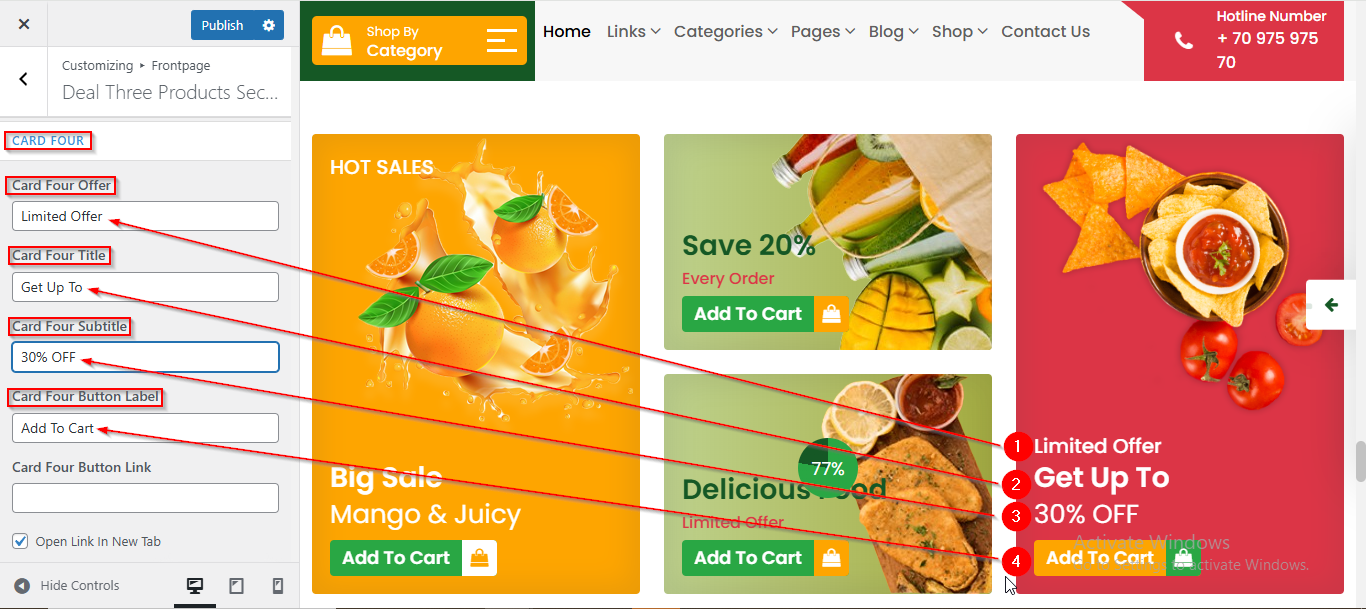Click the left arrow slider button
The height and width of the screenshot is (609, 1366).
[1331, 305]
